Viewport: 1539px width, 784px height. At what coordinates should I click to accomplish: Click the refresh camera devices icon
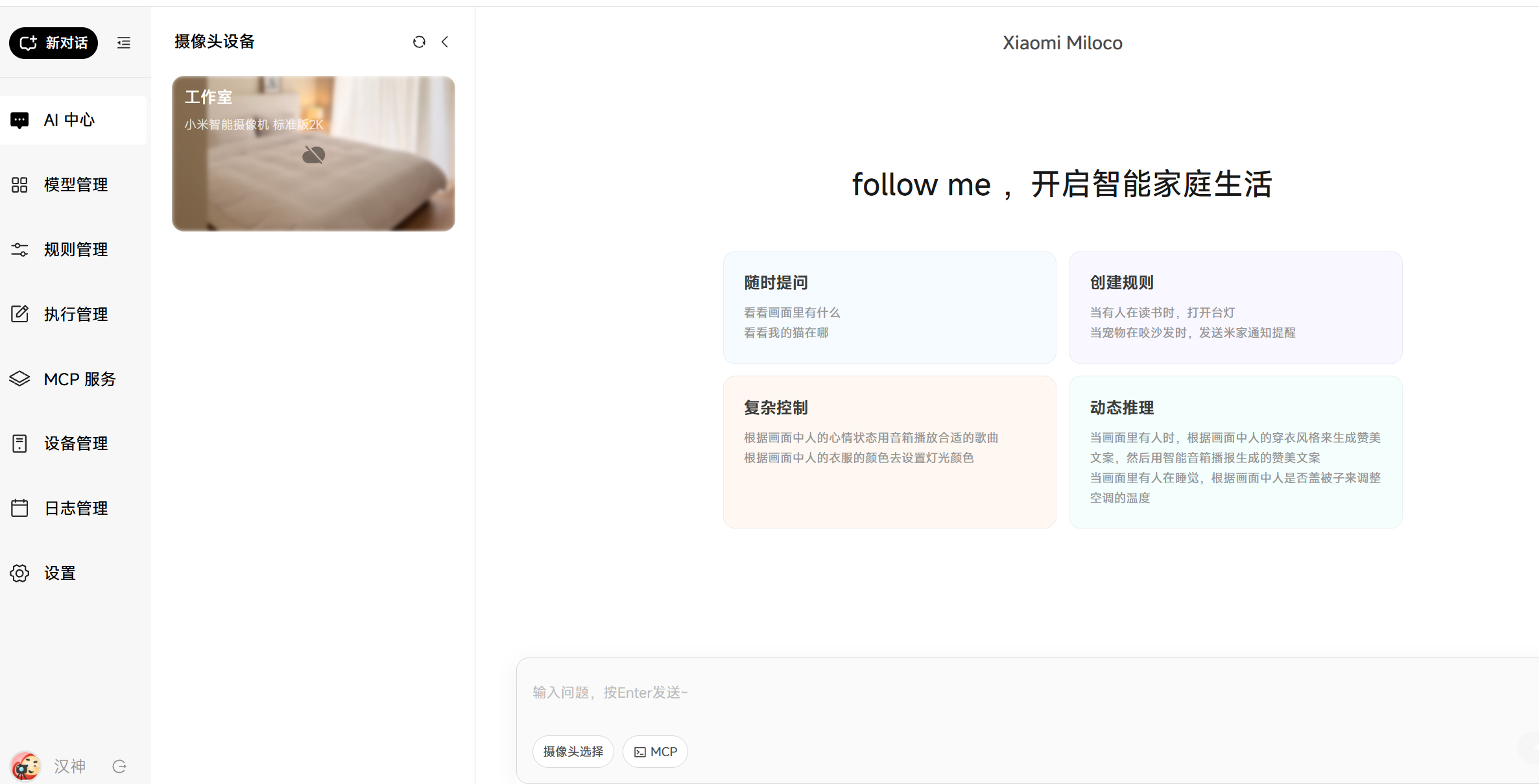419,42
